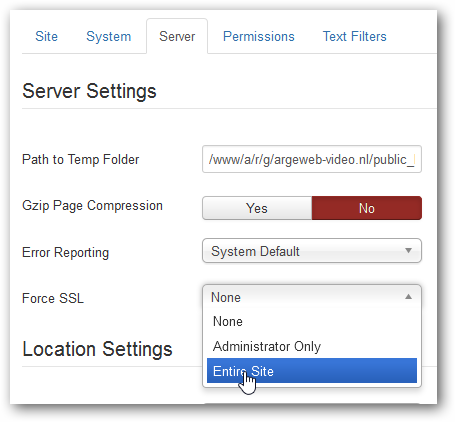Click the Force SSL label
The image size is (455, 422).
pyautogui.click(x=53, y=298)
